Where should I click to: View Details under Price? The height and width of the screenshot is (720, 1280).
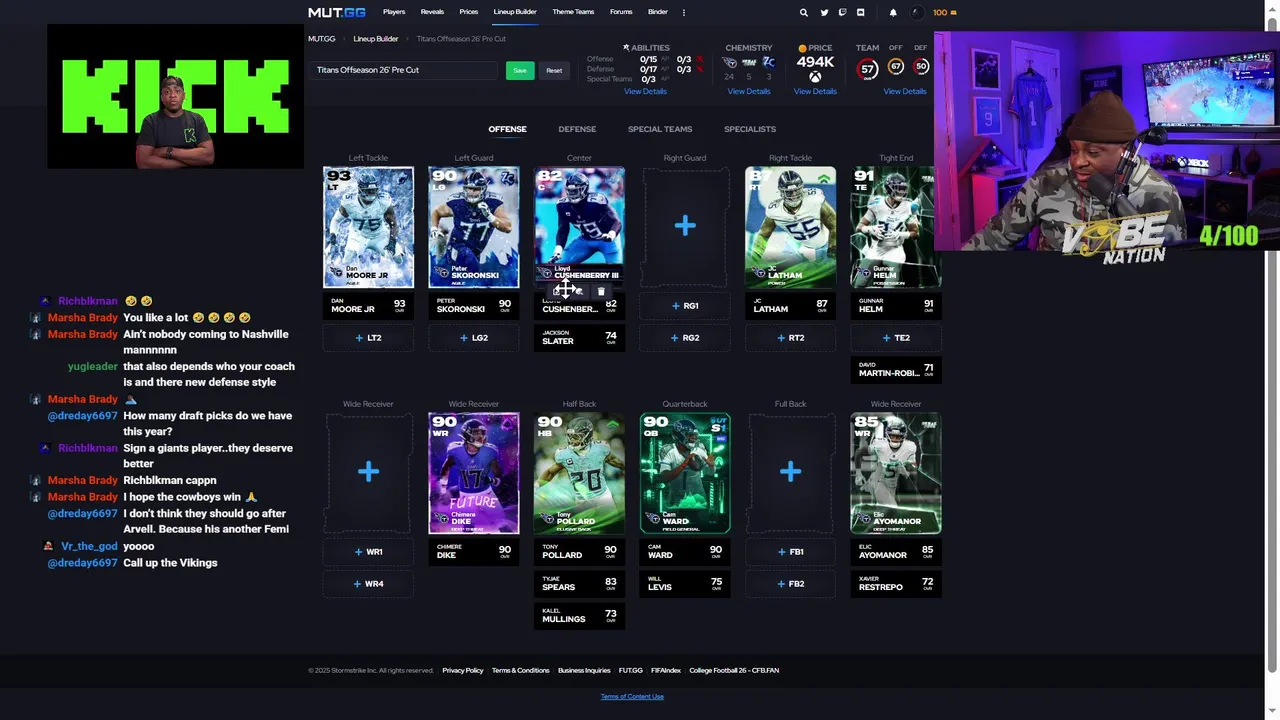[x=815, y=91]
